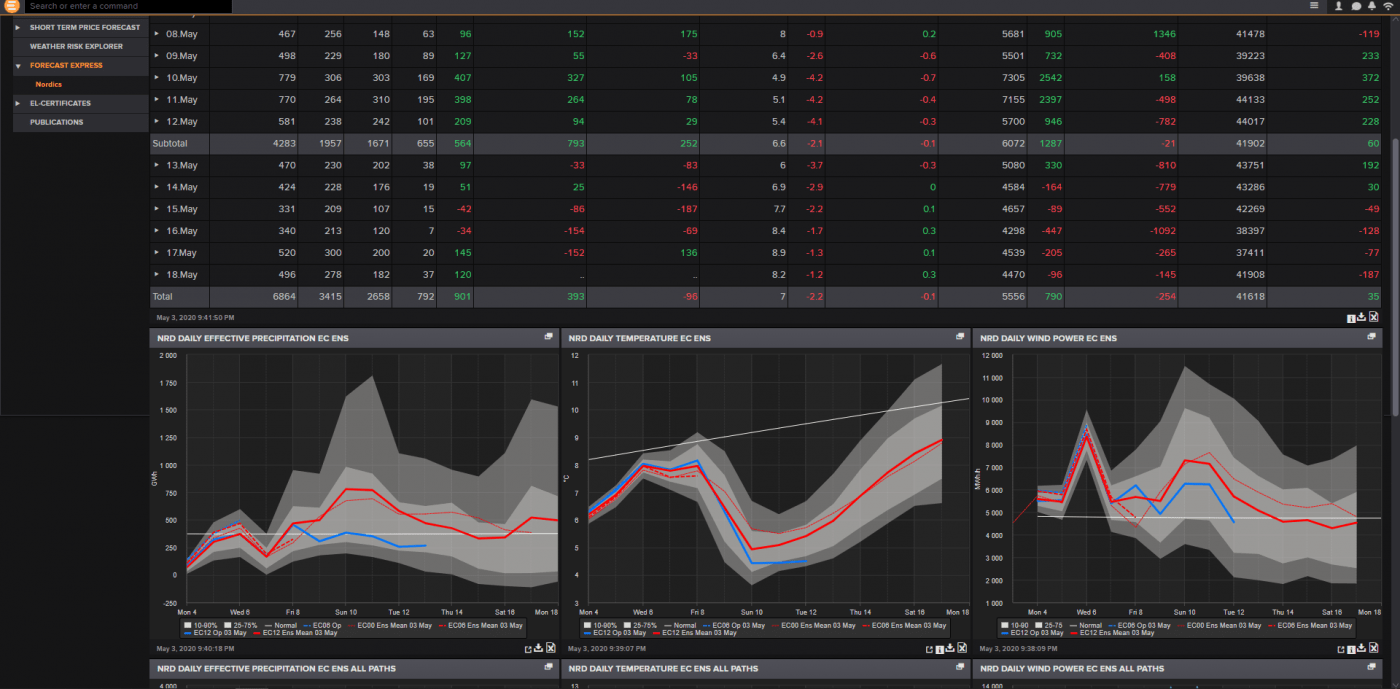This screenshot has height=689, width=1400.
Task: Export wind power chart to Excel
Action: pos(1374,647)
